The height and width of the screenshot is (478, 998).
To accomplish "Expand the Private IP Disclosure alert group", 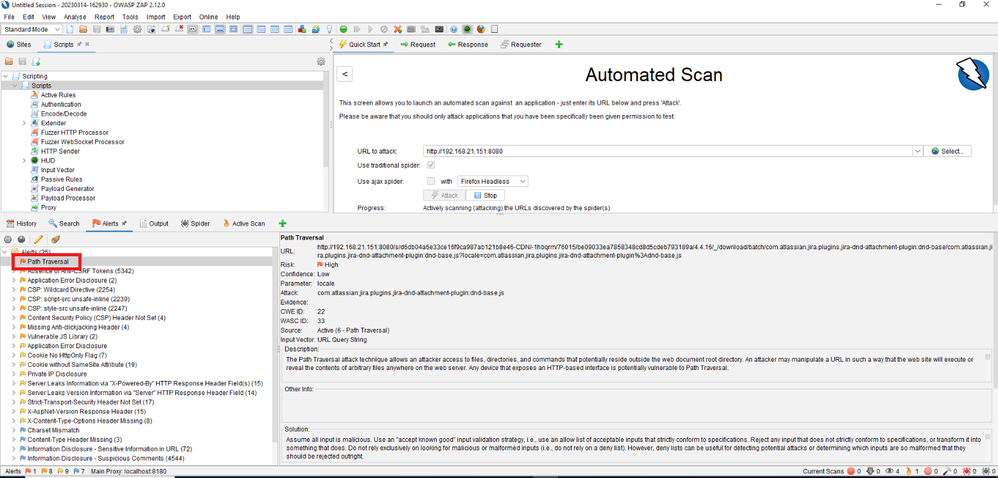I will pyautogui.click(x=13, y=374).
